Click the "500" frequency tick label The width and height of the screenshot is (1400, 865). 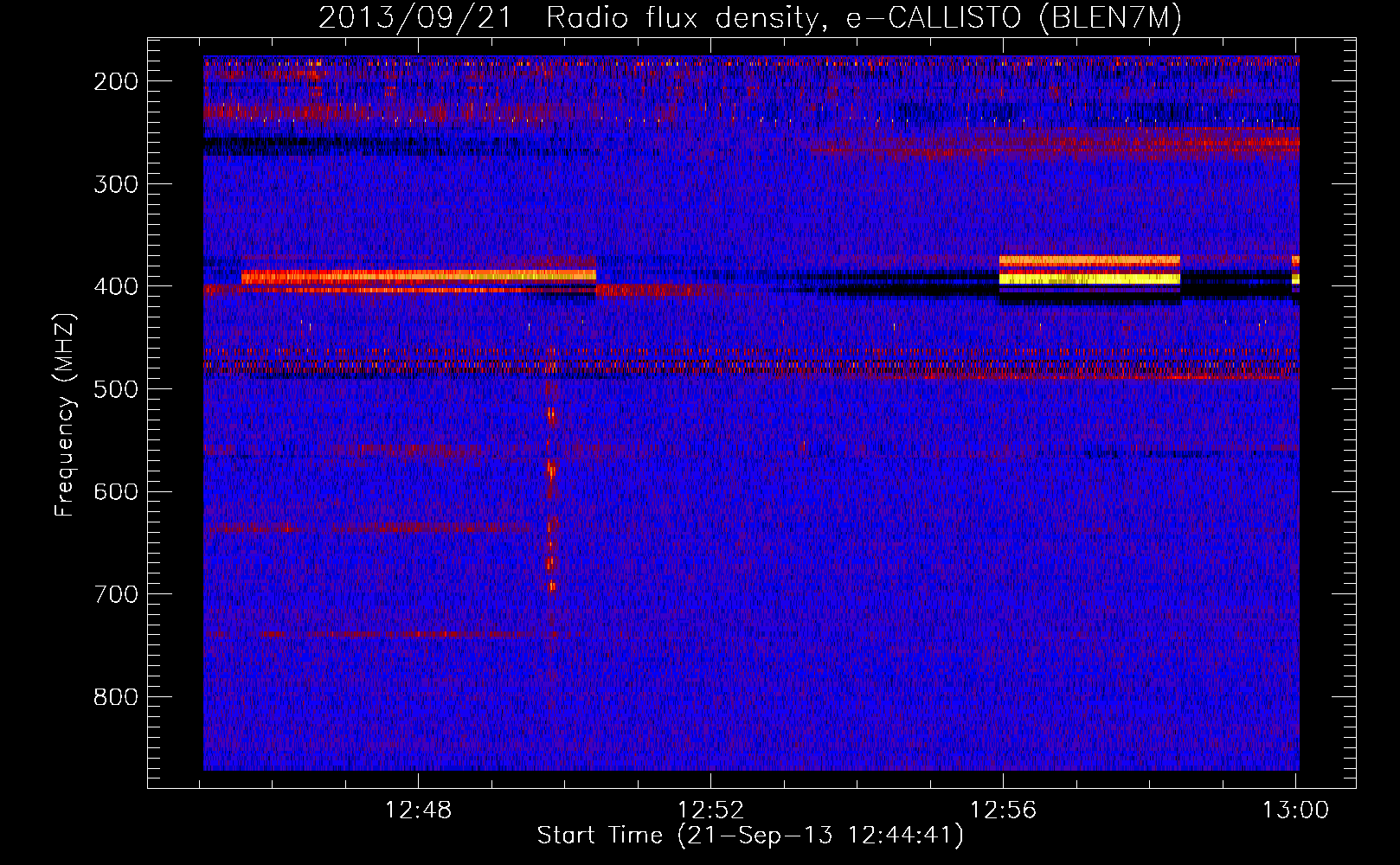(115, 389)
